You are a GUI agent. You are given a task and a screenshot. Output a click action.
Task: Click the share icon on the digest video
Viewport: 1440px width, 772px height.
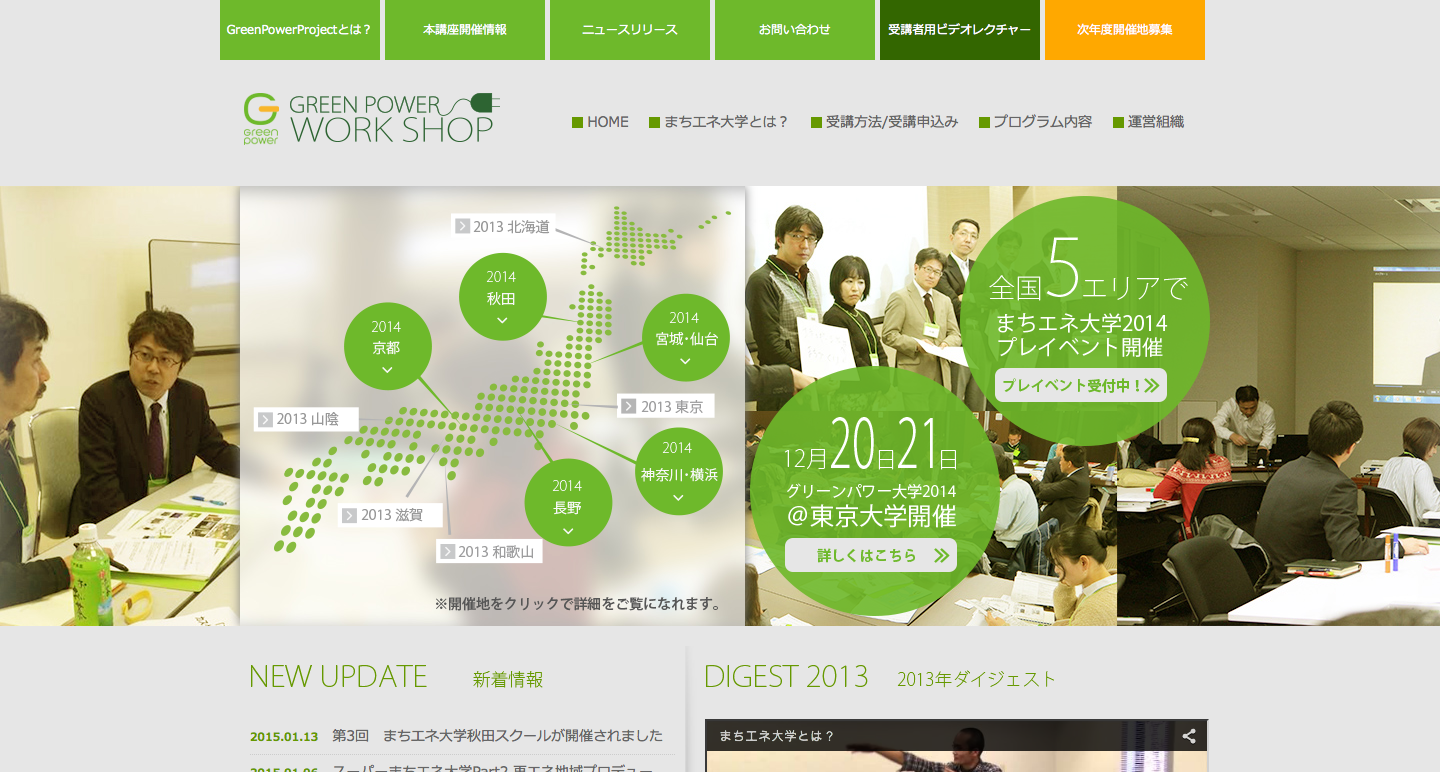pos(1189,735)
